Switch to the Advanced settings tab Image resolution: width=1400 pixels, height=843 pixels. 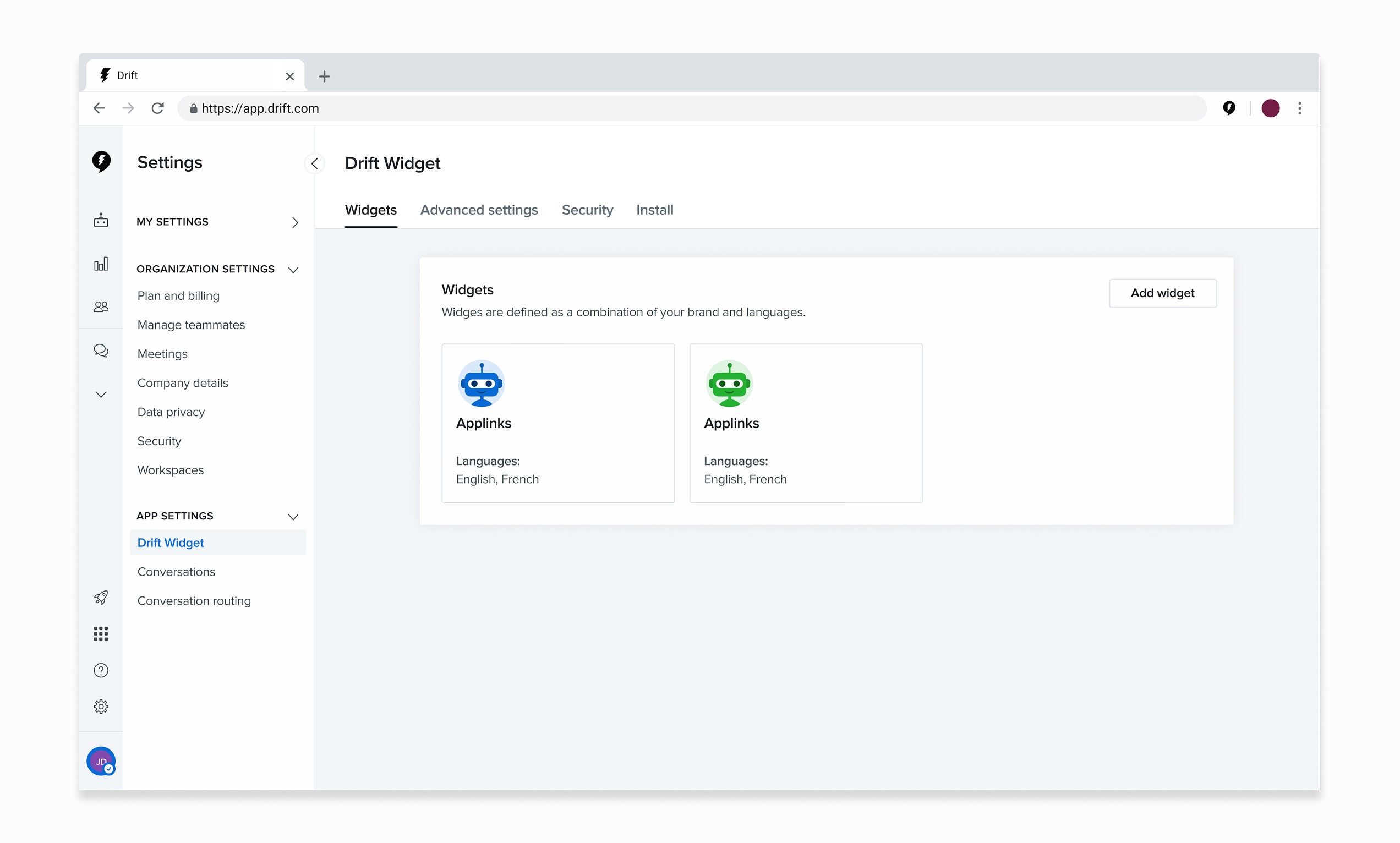coord(478,210)
